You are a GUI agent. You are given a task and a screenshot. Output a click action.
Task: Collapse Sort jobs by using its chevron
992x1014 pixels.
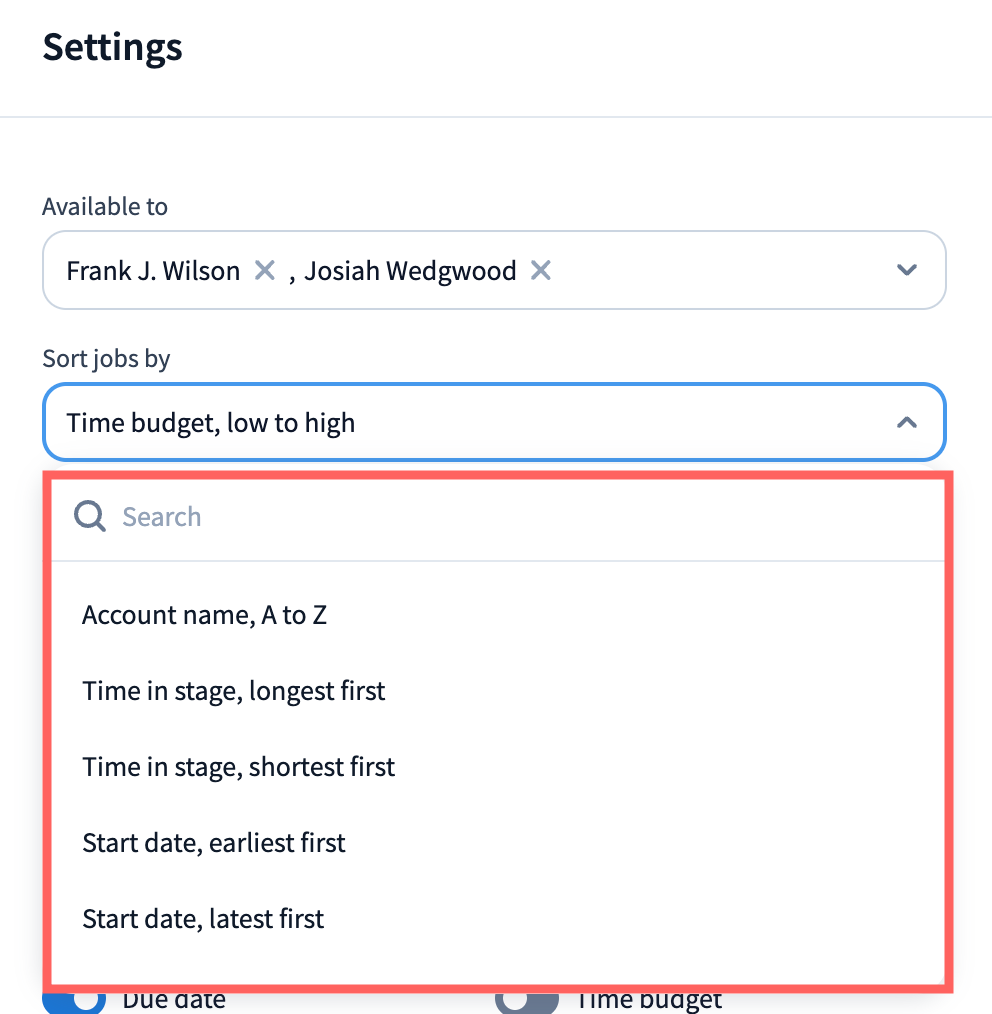pyautogui.click(x=906, y=423)
